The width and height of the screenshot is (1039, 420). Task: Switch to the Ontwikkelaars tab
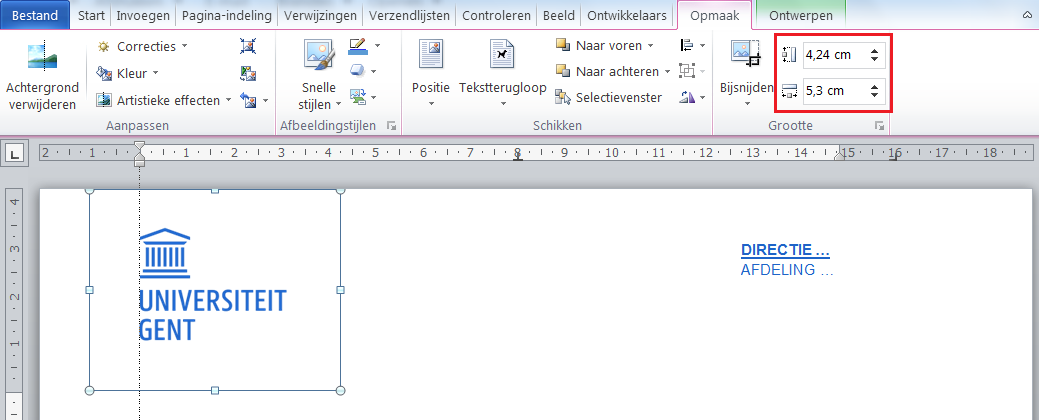627,15
